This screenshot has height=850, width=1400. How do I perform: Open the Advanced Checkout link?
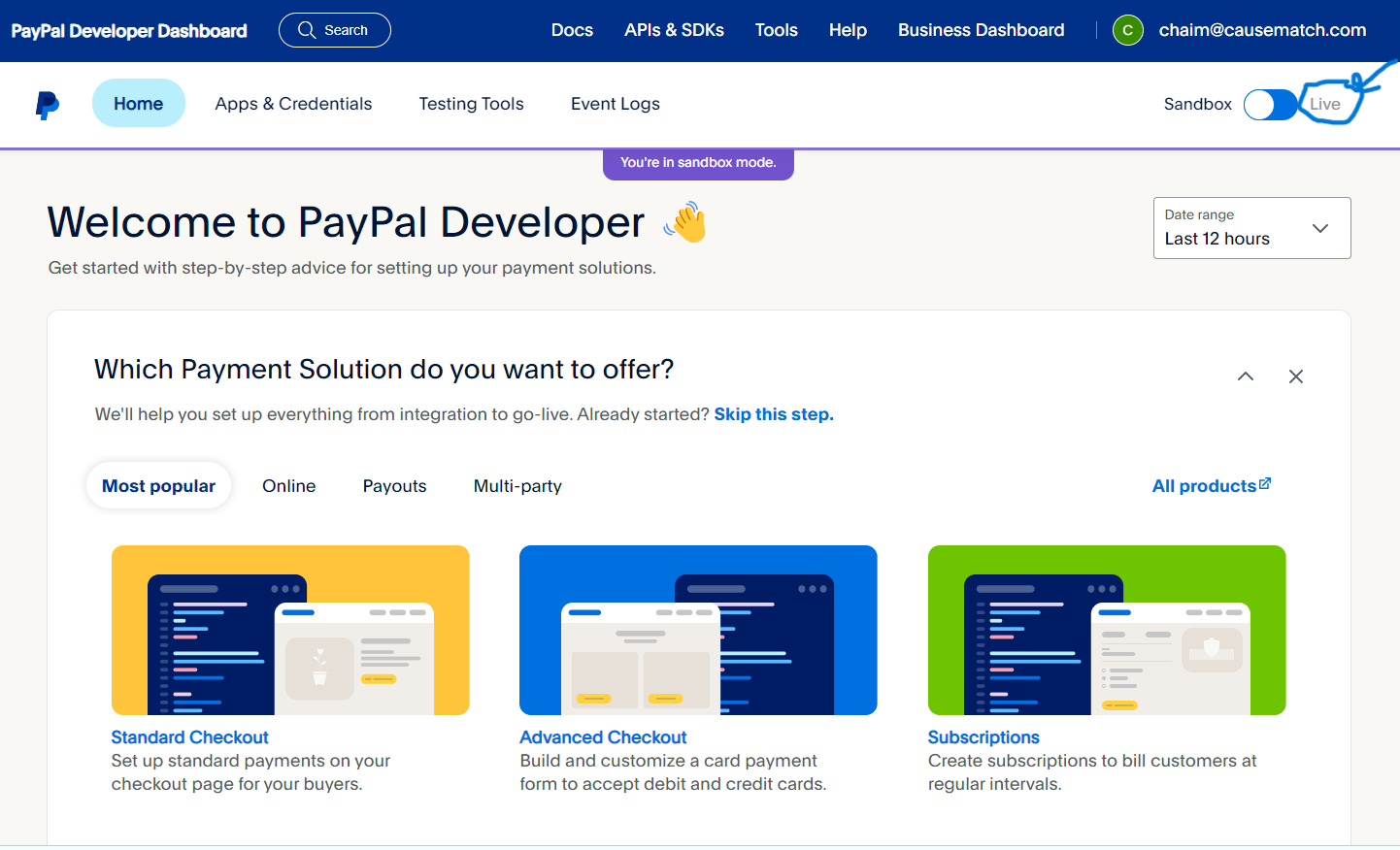tap(603, 737)
